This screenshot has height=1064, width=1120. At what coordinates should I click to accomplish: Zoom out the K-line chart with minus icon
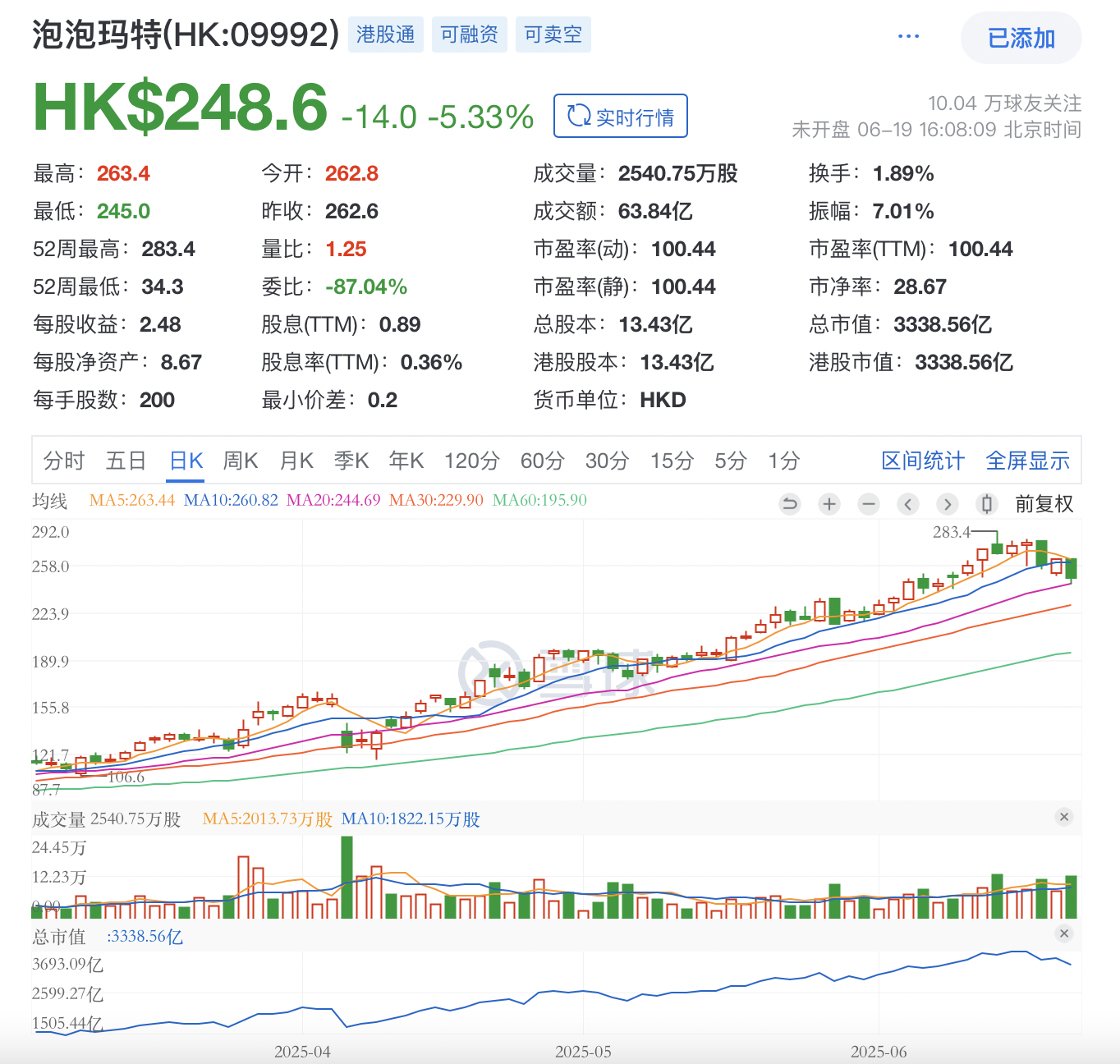[869, 504]
